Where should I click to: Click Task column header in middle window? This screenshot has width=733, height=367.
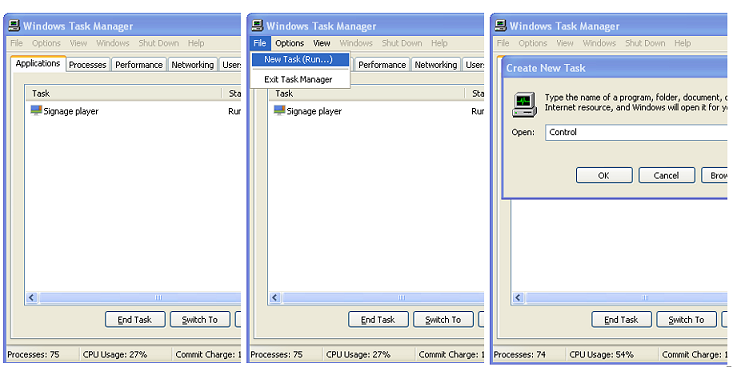(366, 94)
